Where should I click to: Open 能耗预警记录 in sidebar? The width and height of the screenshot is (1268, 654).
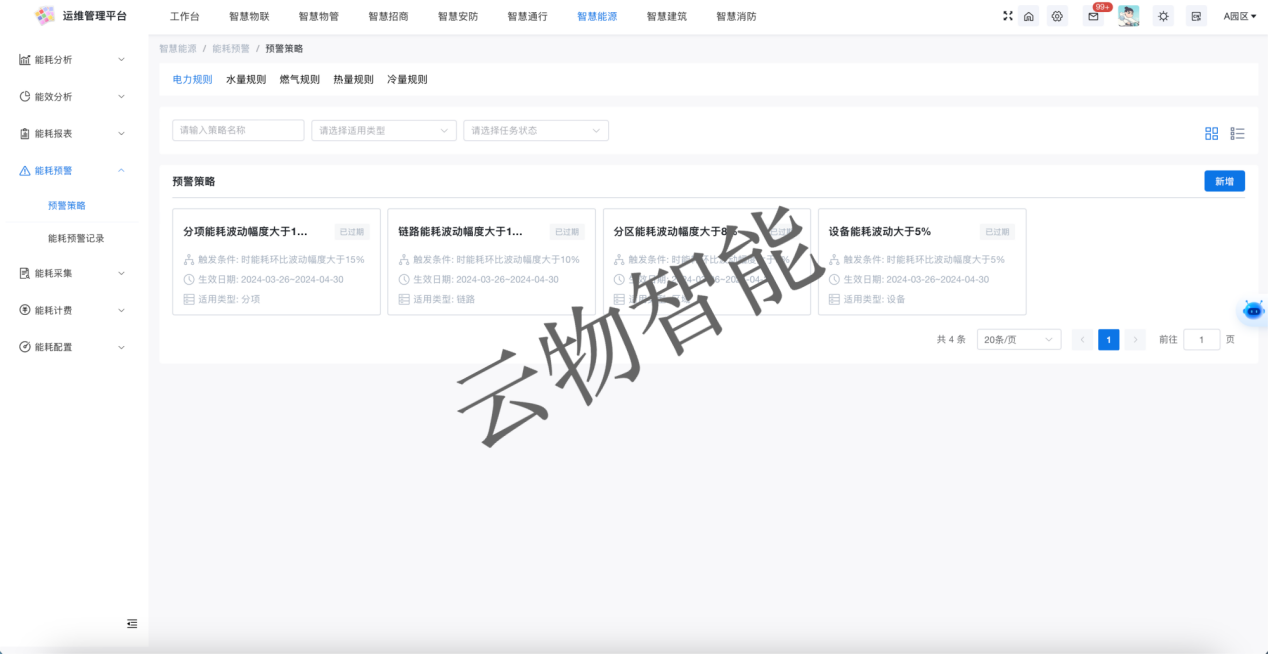(x=76, y=239)
